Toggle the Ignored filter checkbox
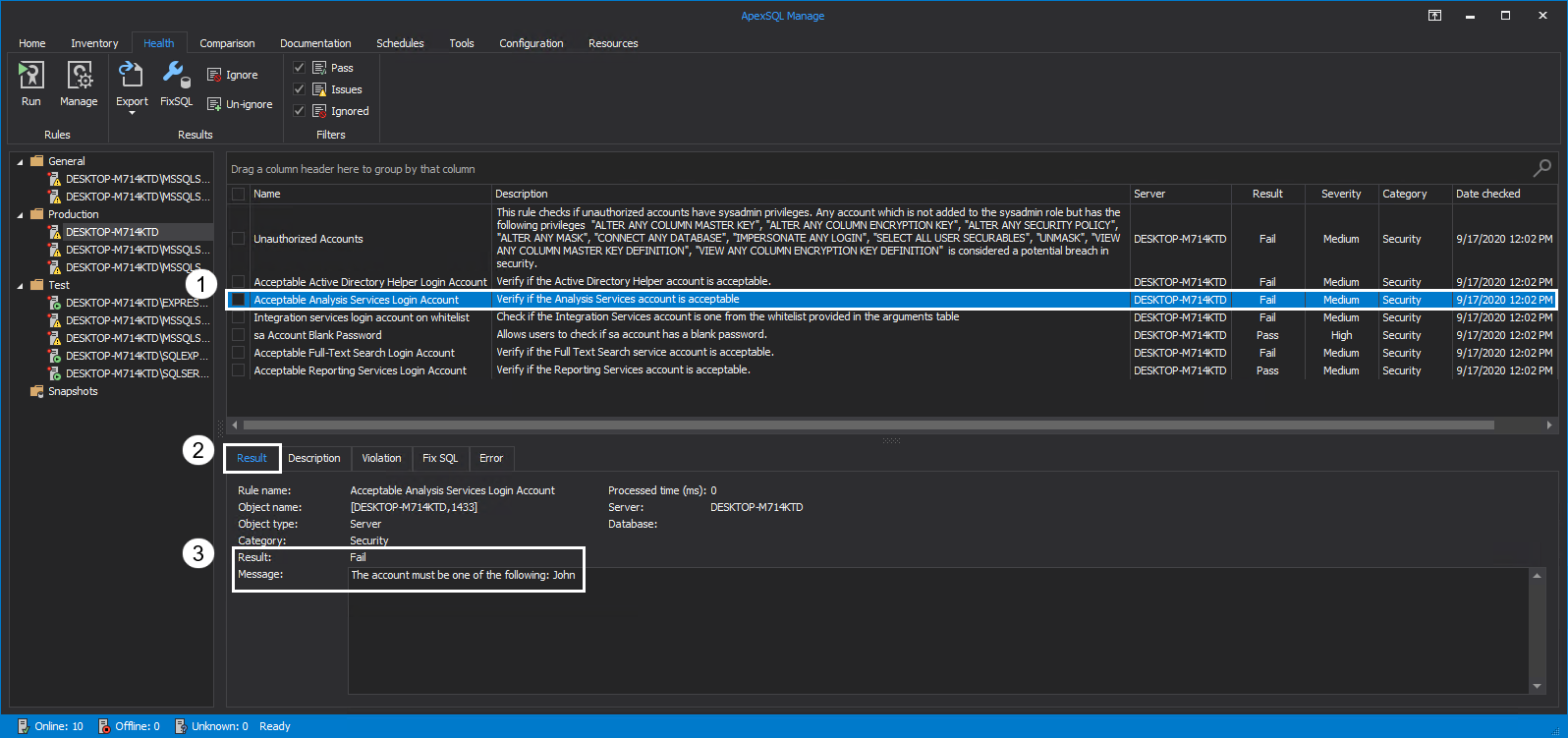 click(x=300, y=111)
